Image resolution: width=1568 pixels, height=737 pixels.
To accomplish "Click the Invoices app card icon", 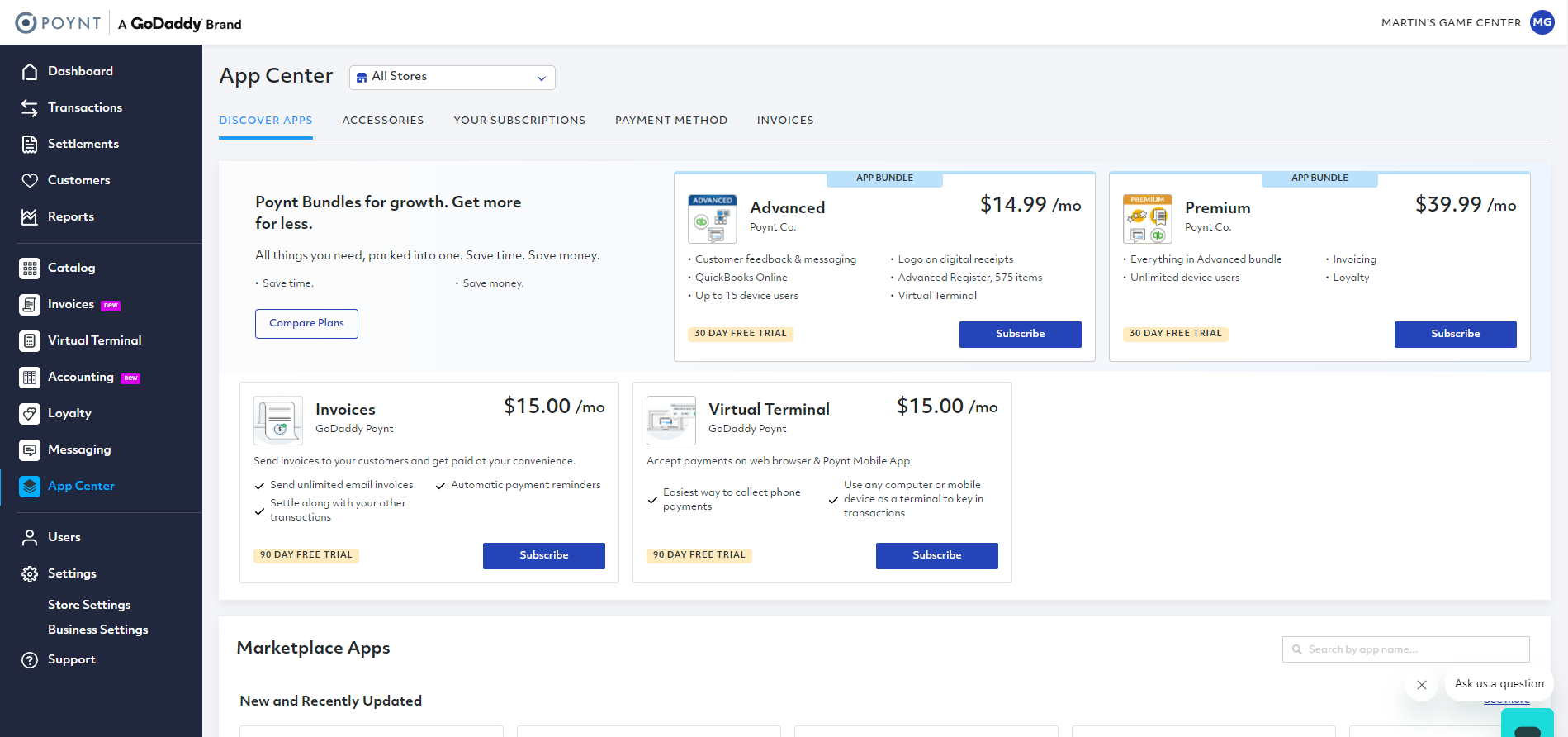I will pyautogui.click(x=278, y=421).
